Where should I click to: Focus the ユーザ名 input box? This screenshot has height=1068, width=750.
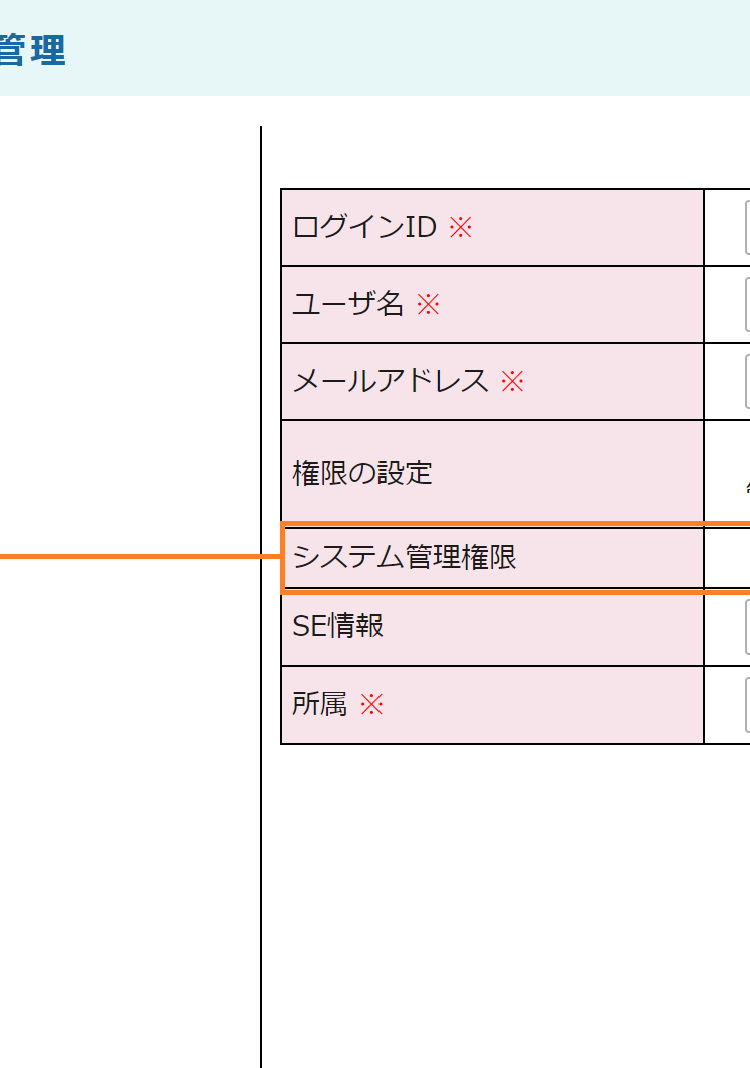pyautogui.click(x=747, y=304)
